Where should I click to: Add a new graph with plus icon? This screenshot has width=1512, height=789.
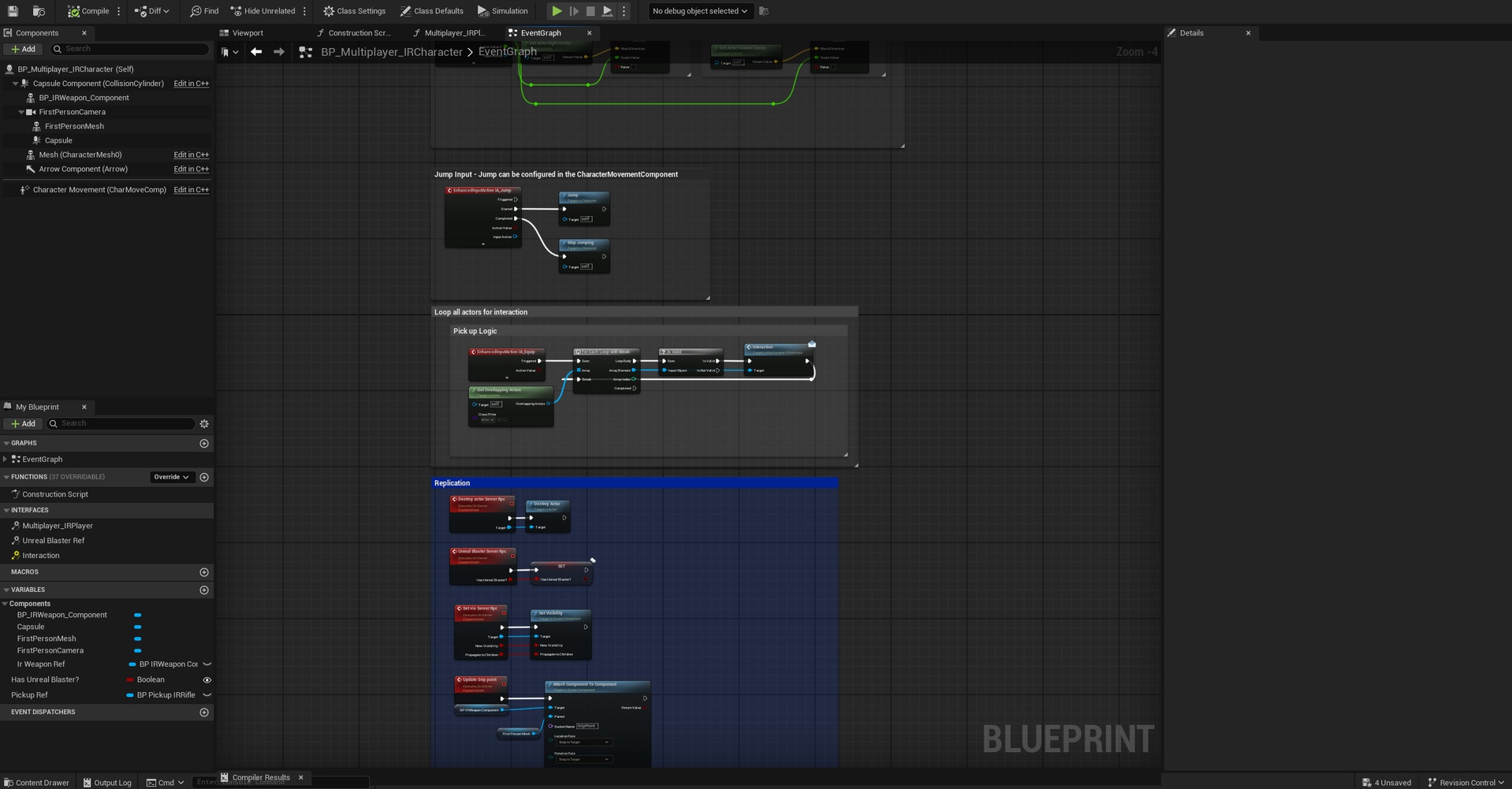click(204, 444)
